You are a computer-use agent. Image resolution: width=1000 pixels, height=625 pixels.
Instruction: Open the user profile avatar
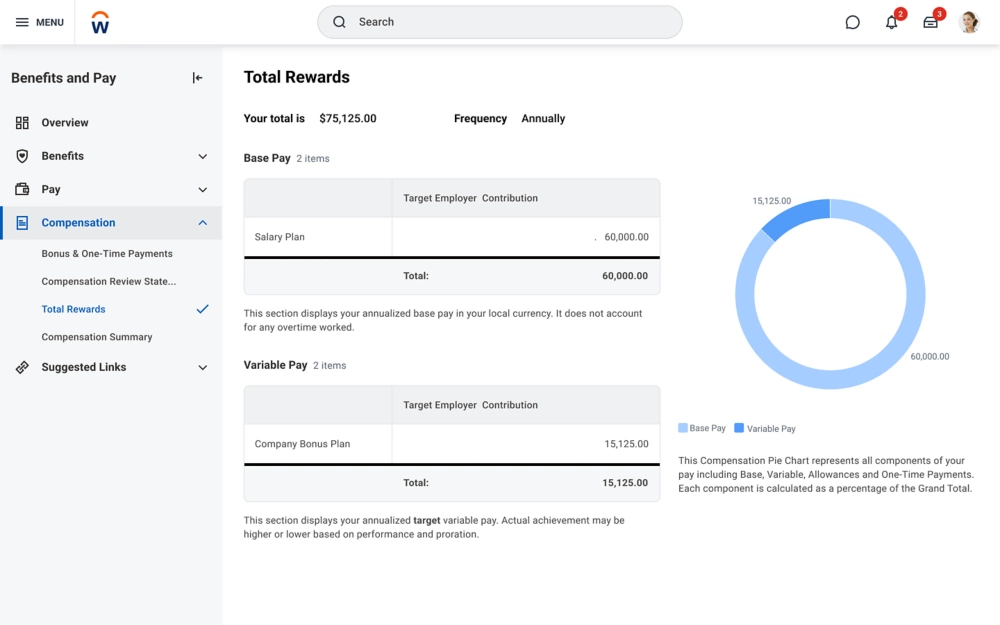968,22
